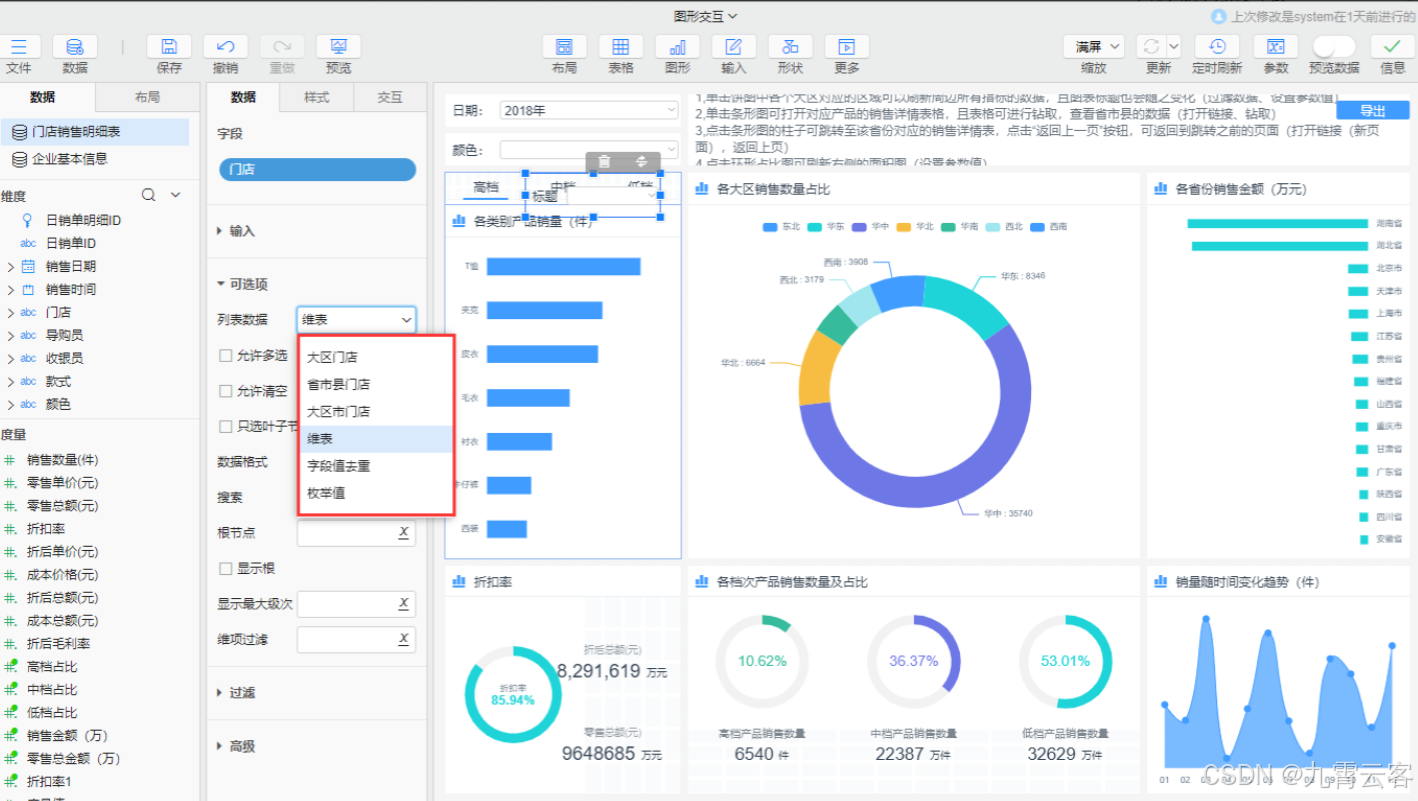
Task: Collapse the 可选项 section
Action: coord(242,284)
